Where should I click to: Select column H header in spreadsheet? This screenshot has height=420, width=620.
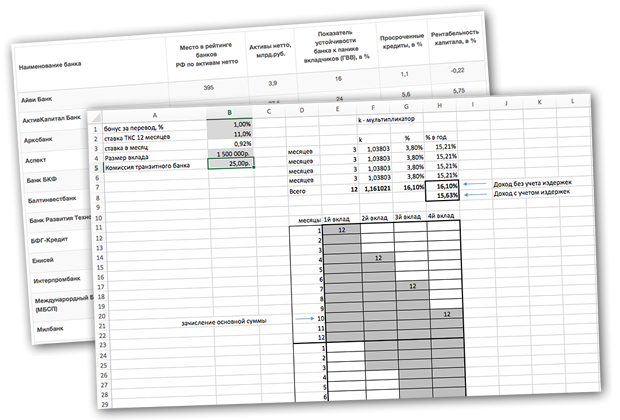click(439, 105)
